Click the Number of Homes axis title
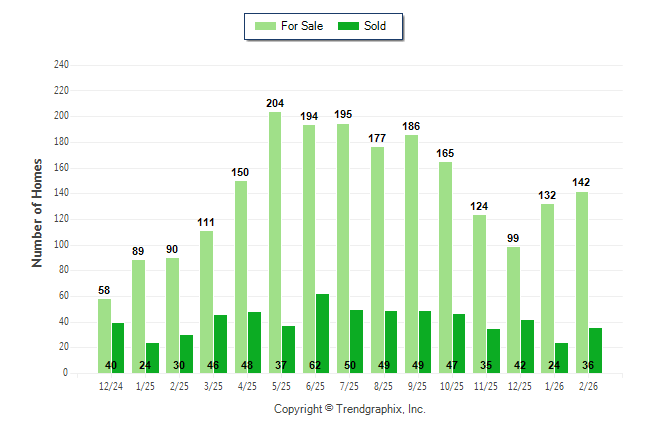 (x=38, y=212)
